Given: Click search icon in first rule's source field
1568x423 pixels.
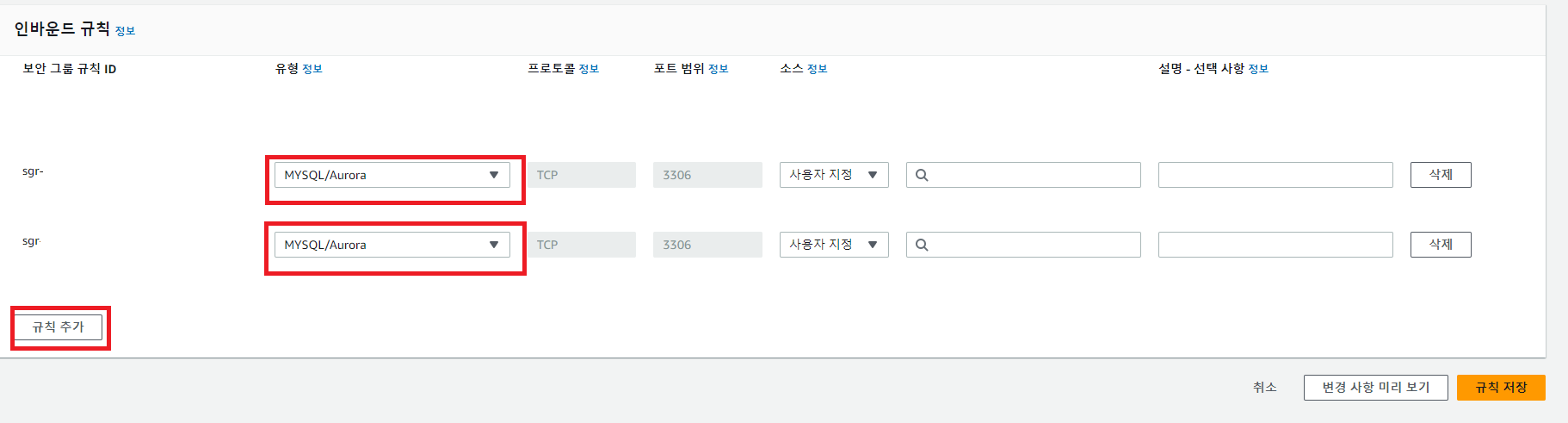Looking at the screenshot, I should pyautogui.click(x=922, y=175).
